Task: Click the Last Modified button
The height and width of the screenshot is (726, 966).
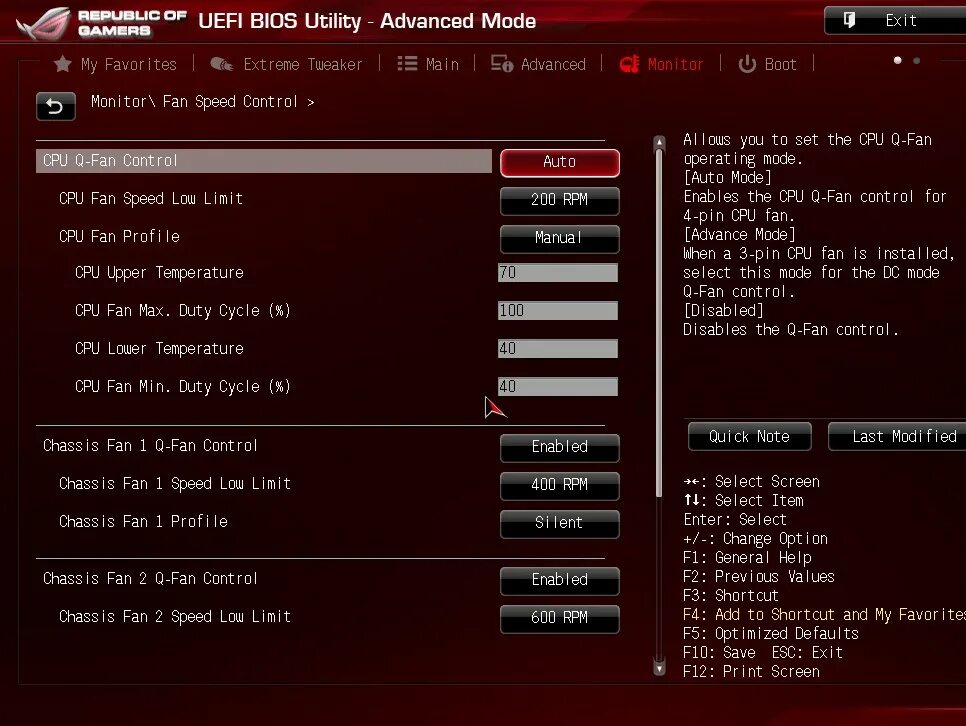Action: tap(897, 436)
